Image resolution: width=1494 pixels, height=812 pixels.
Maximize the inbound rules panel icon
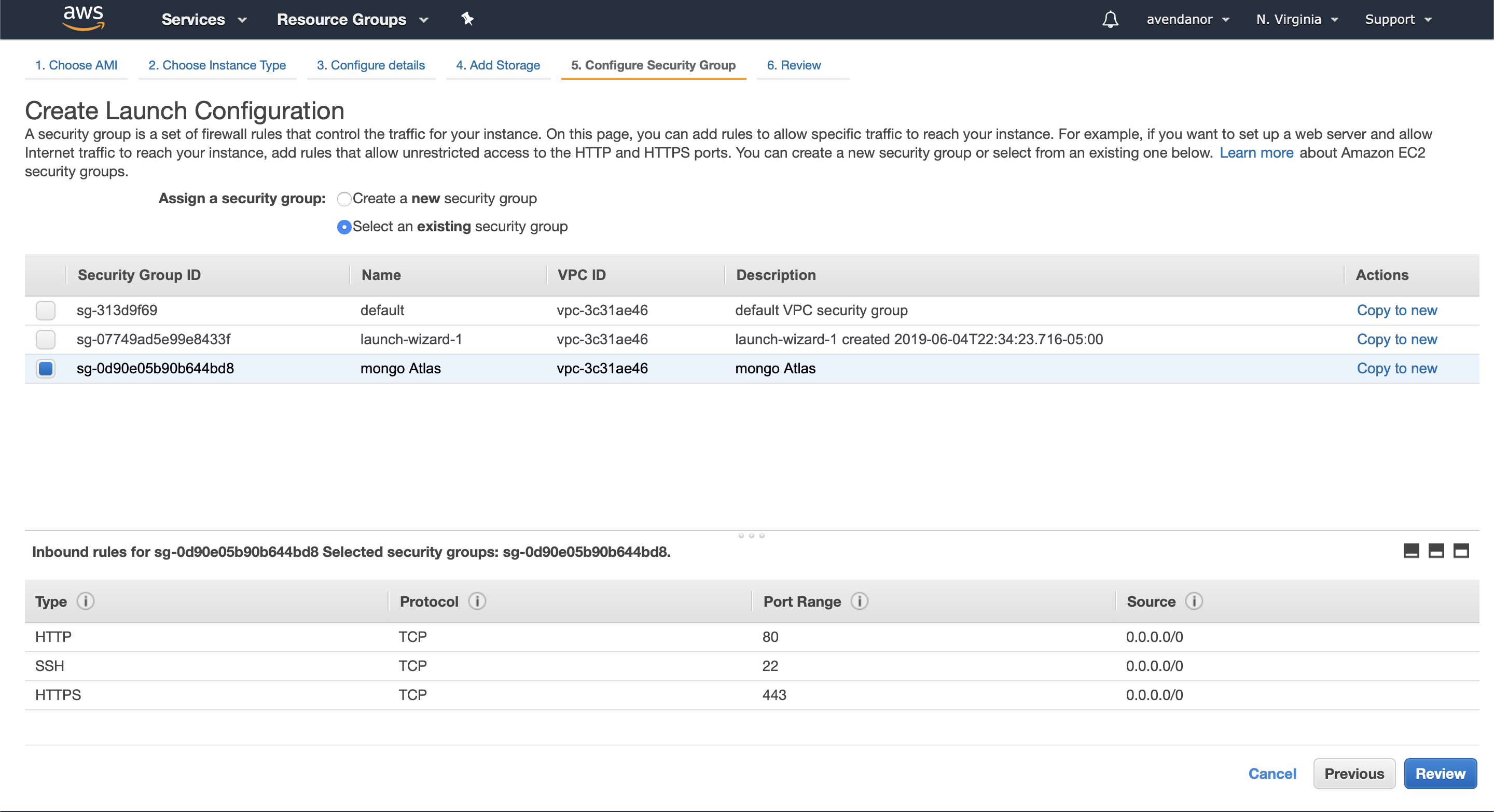[x=1460, y=551]
